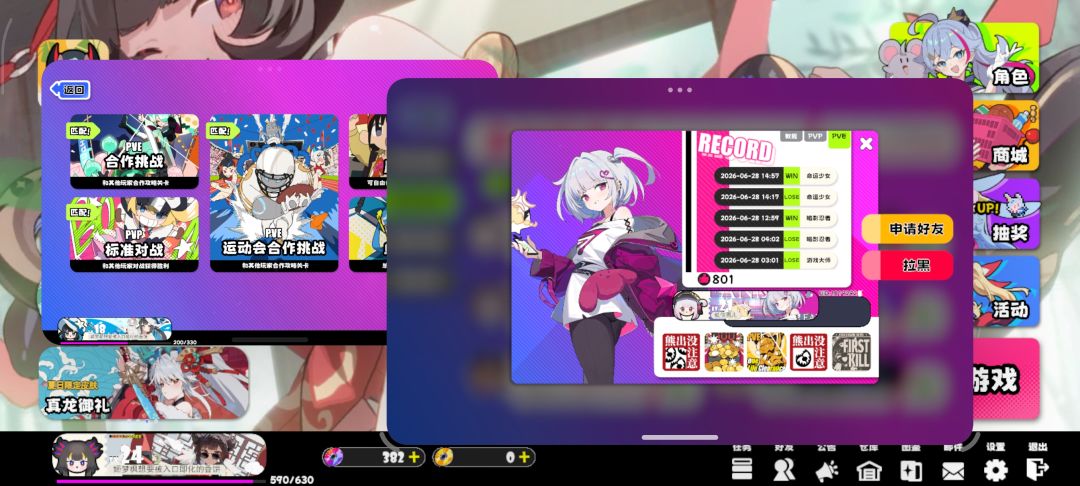Click the three-dot multitasking handle of front window
Screen dimensions: 1080x486
pos(680,89)
